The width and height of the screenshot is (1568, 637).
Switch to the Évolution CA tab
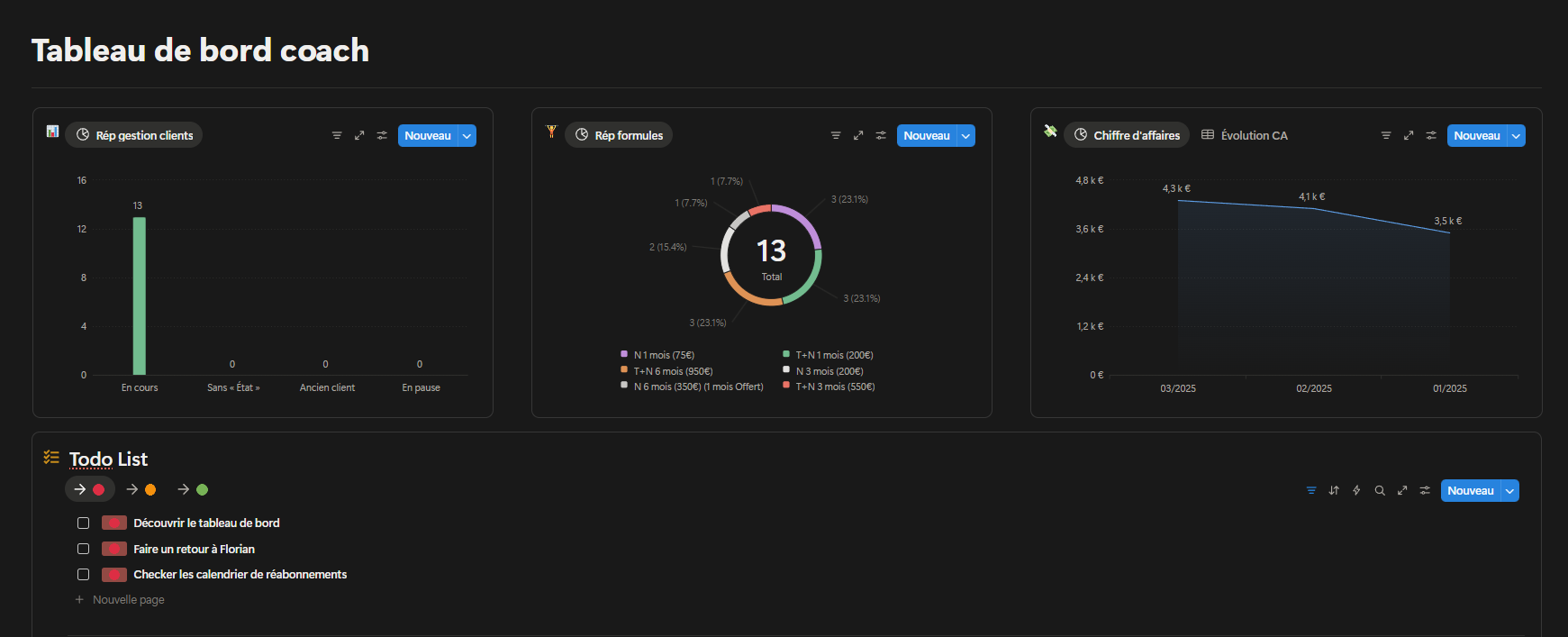point(1245,135)
